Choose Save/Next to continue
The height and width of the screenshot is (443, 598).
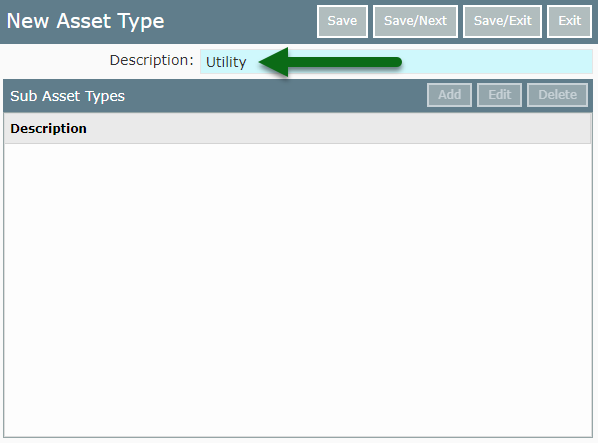415,21
